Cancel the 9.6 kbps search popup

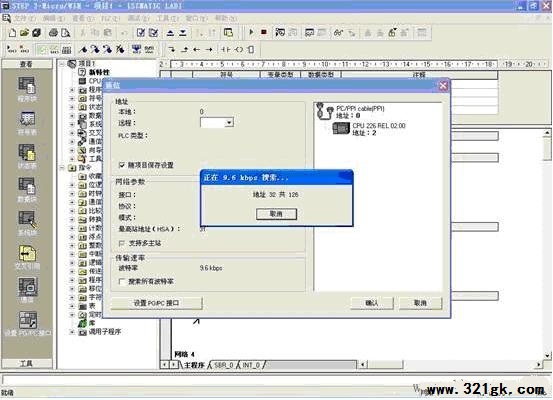(x=276, y=214)
